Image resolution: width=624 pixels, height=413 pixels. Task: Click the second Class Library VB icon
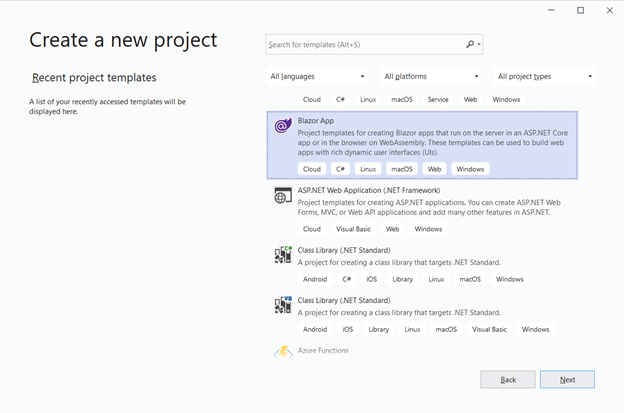coord(282,306)
